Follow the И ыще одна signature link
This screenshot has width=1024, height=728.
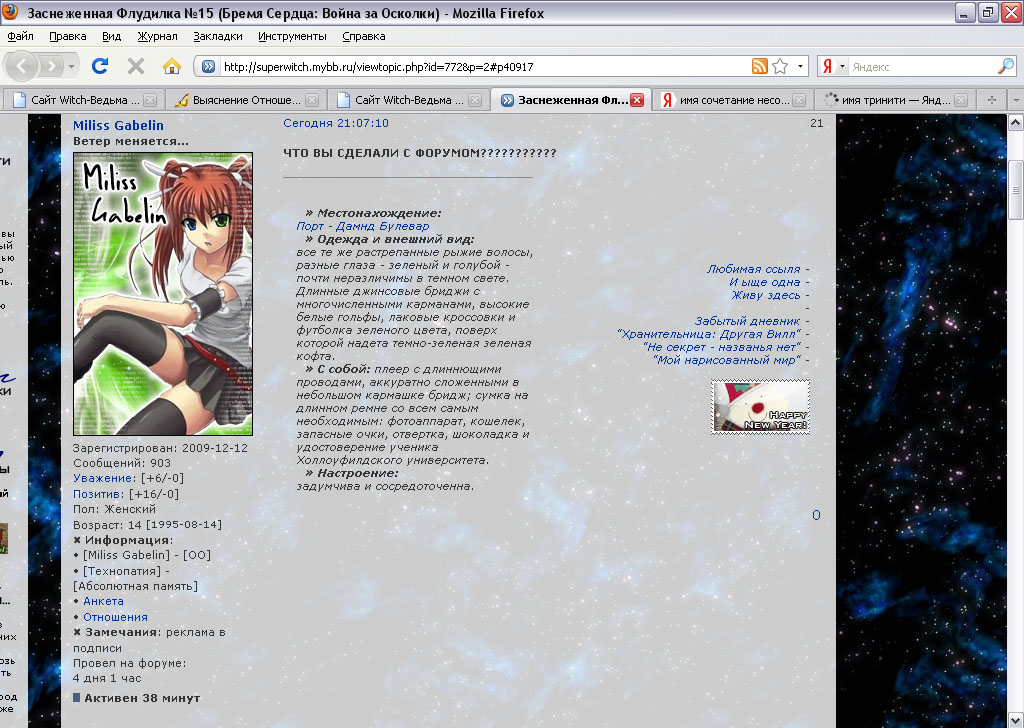pyautogui.click(x=764, y=282)
